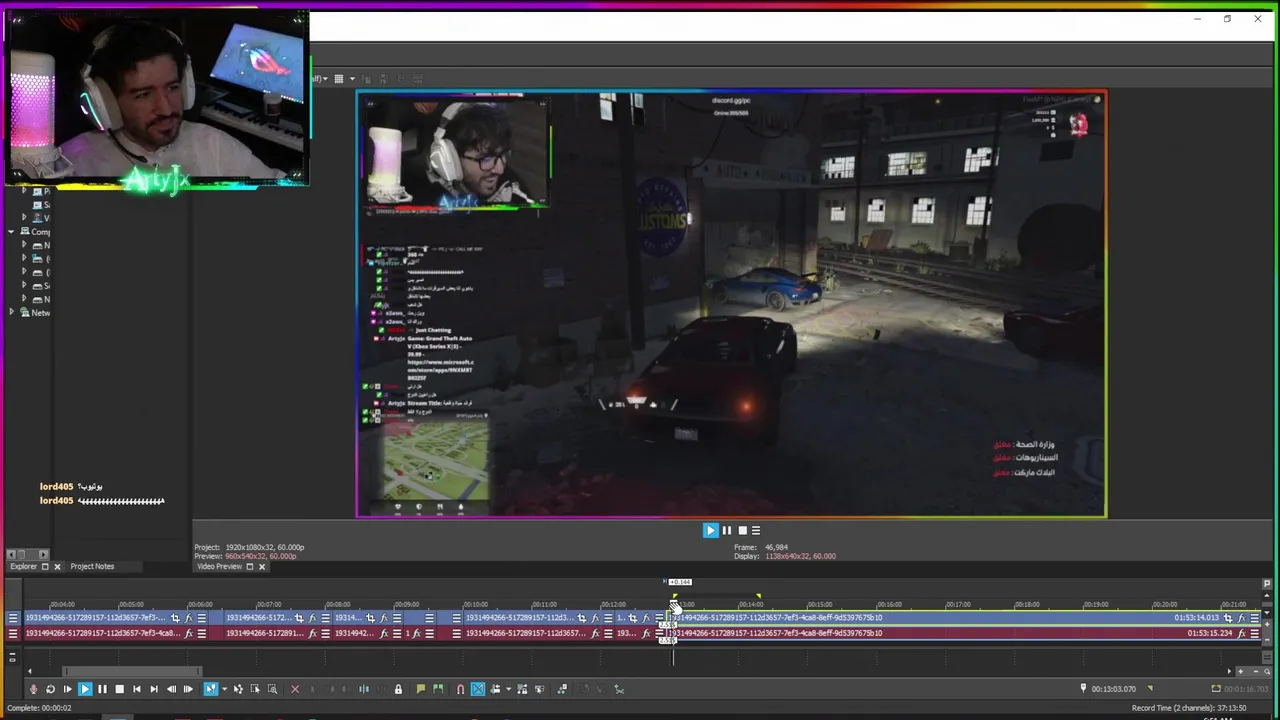Open the Auto Ripple mode dropdown arrow

pyautogui.click(x=508, y=689)
